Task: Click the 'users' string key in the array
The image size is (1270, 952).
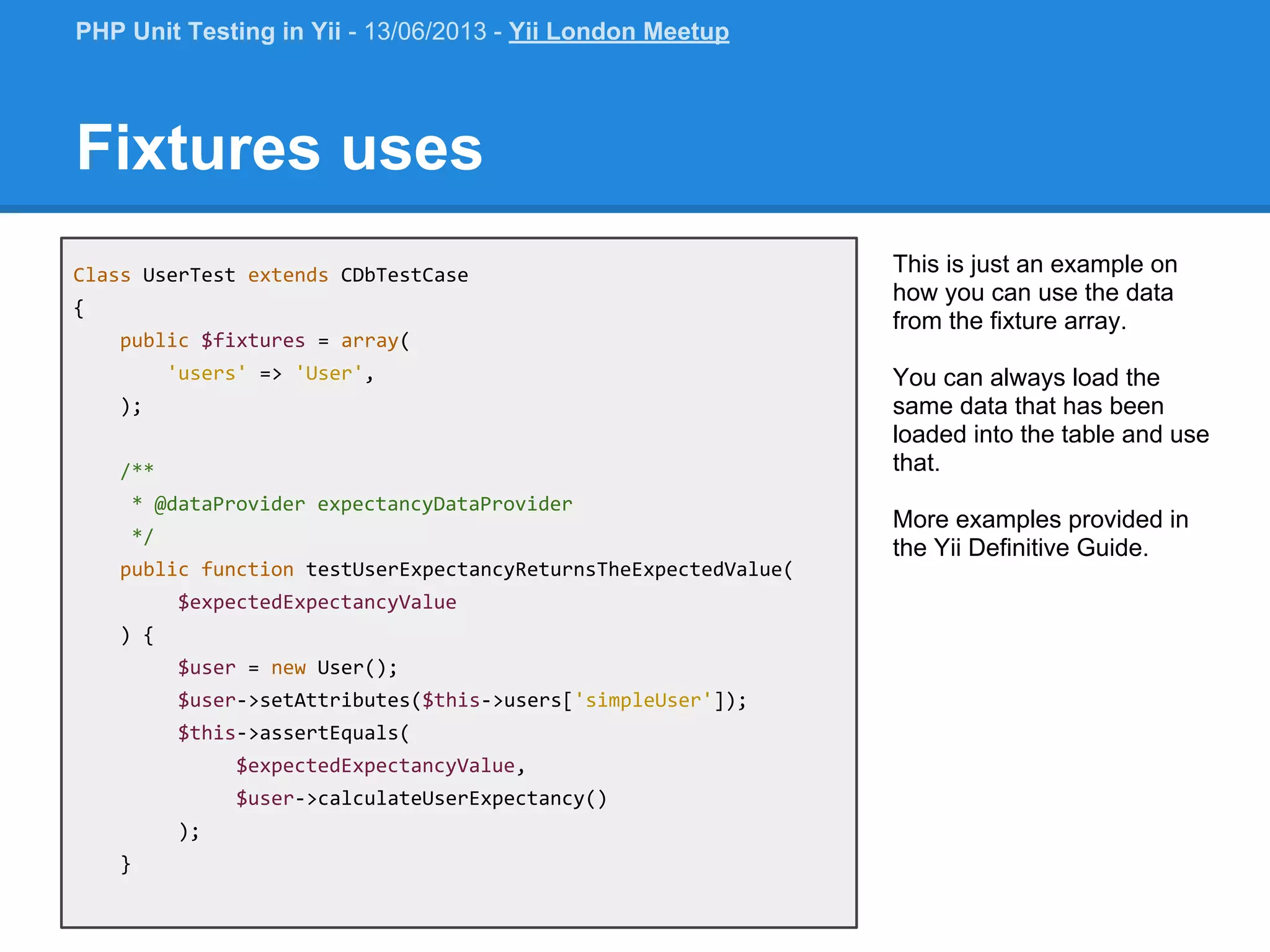Action: pos(206,374)
